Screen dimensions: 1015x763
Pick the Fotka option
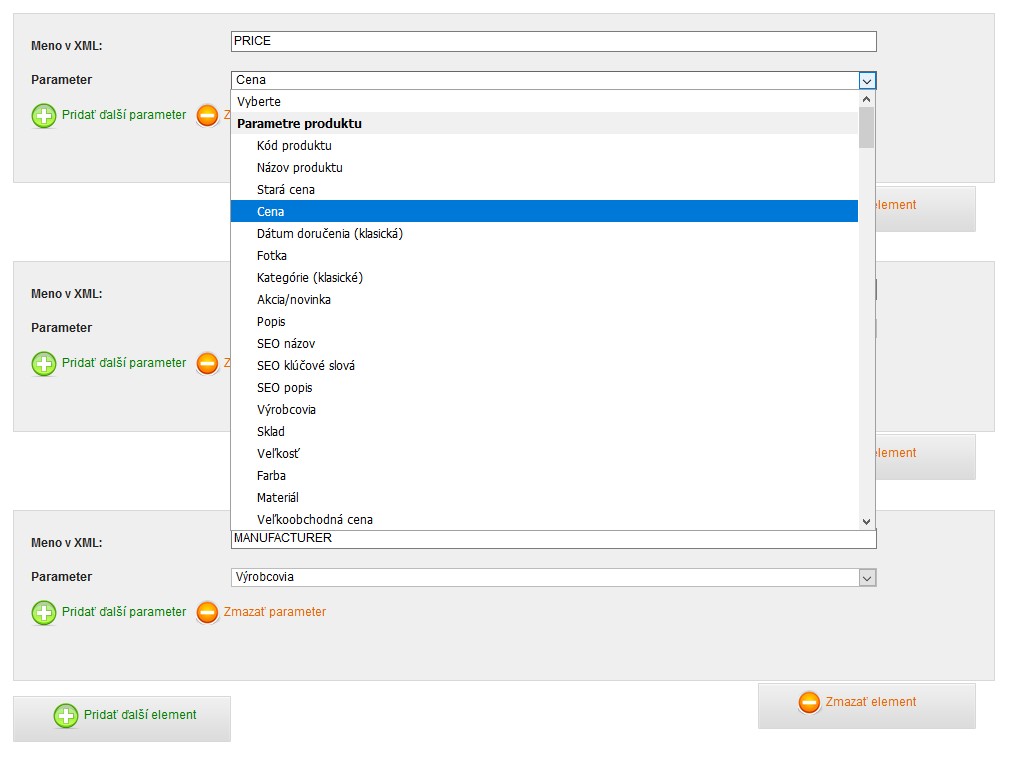pyautogui.click(x=272, y=256)
